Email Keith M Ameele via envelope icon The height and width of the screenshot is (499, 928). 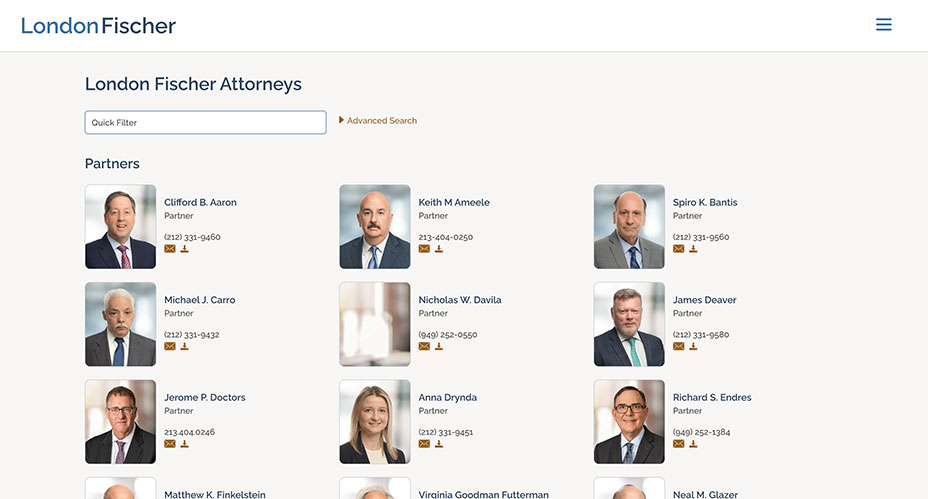pos(424,249)
